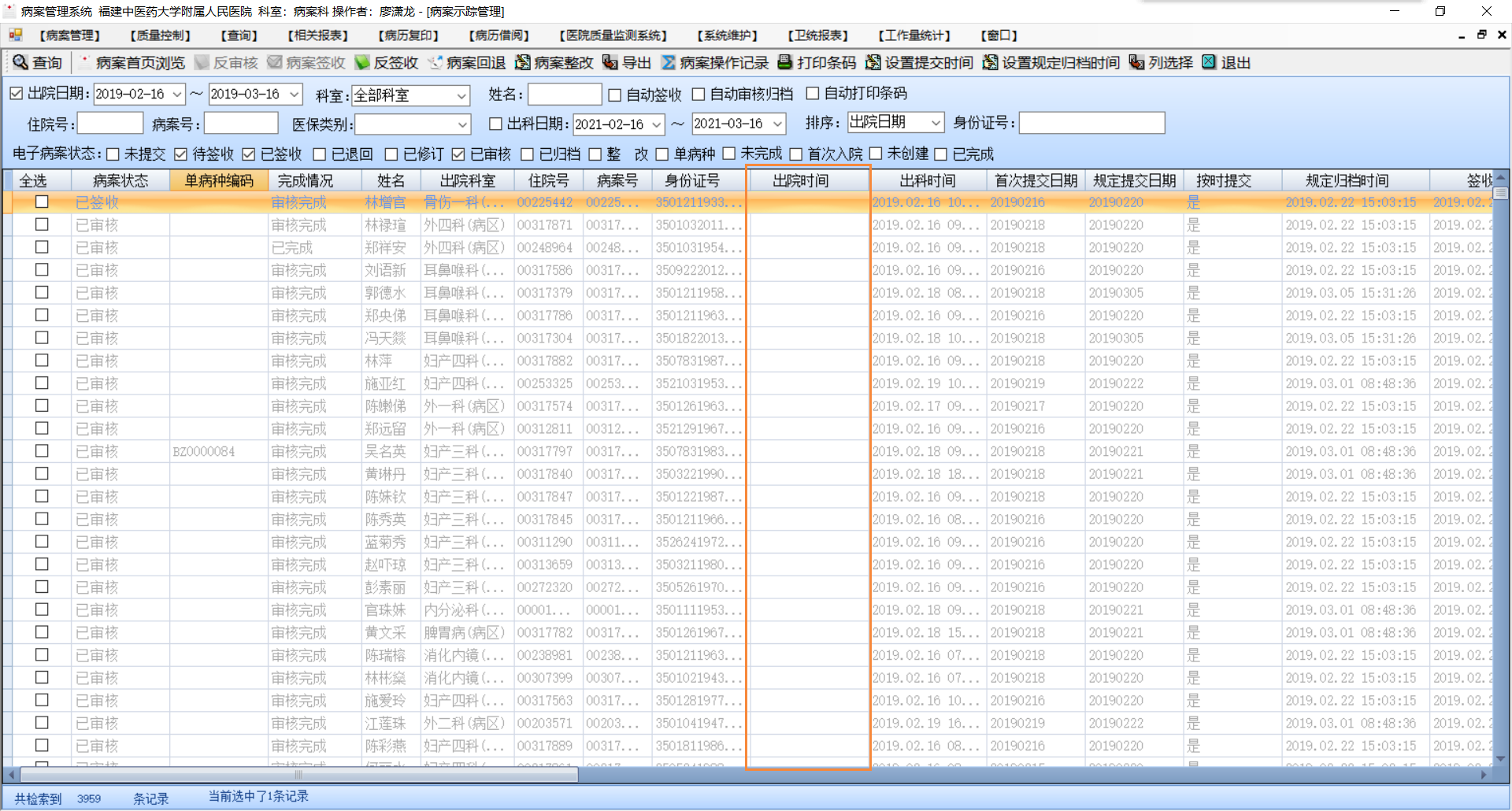The height and width of the screenshot is (811, 1512).
Task: Check the 已修订 status checkbox
Action: click(390, 154)
